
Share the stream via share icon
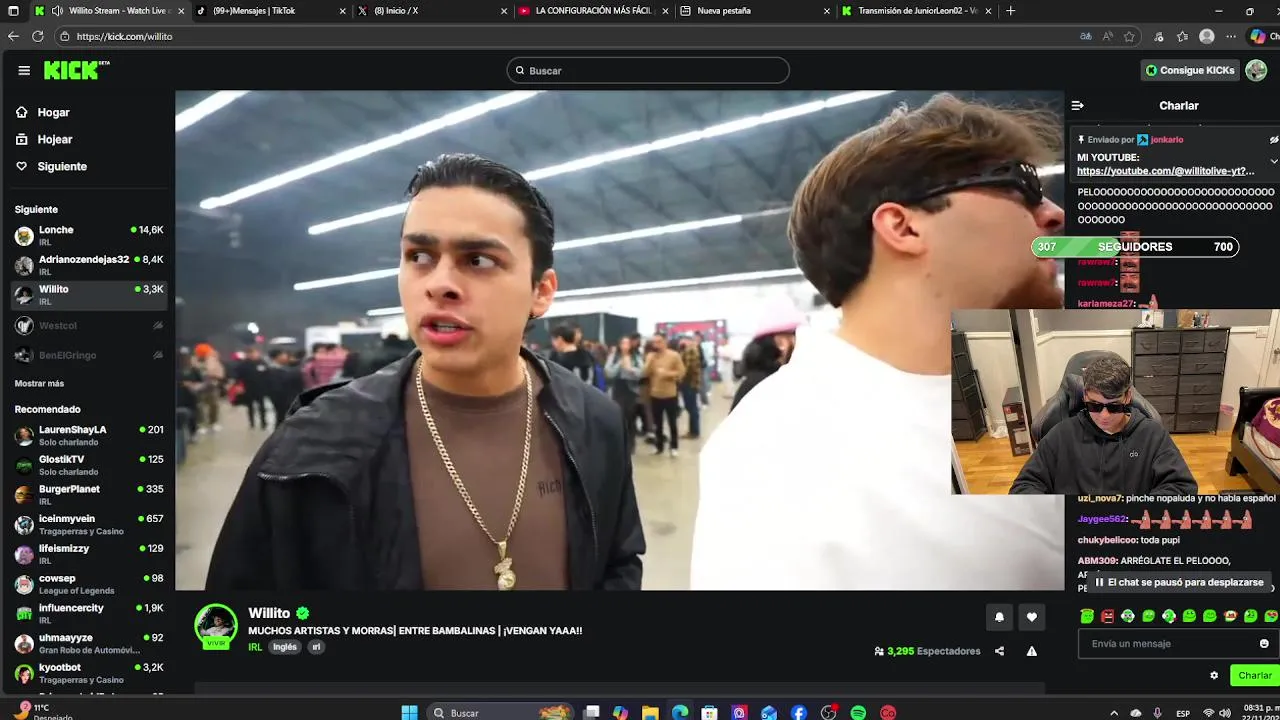999,651
